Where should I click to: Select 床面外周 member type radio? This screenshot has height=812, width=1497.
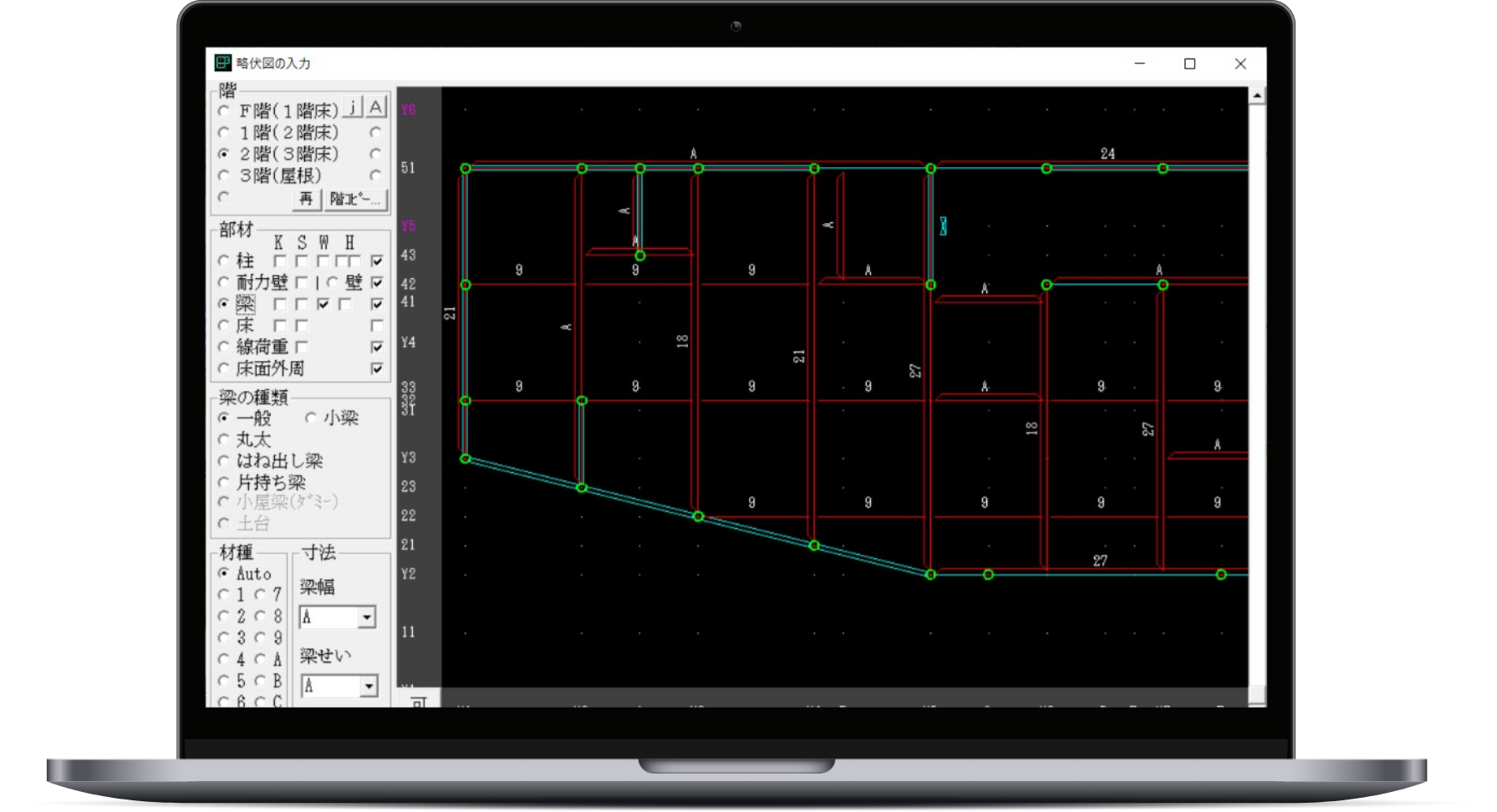tap(223, 368)
